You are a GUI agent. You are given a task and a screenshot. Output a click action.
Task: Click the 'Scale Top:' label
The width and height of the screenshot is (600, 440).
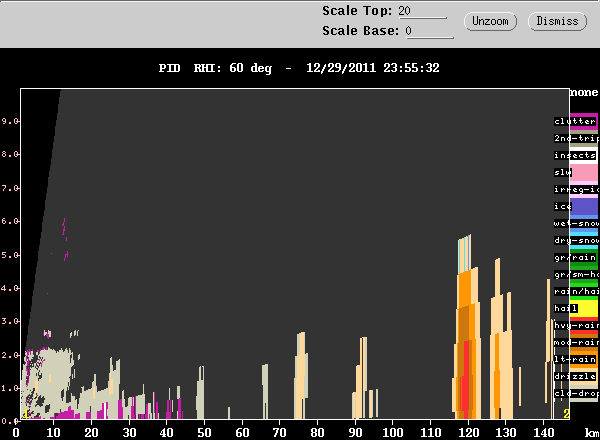(357, 11)
